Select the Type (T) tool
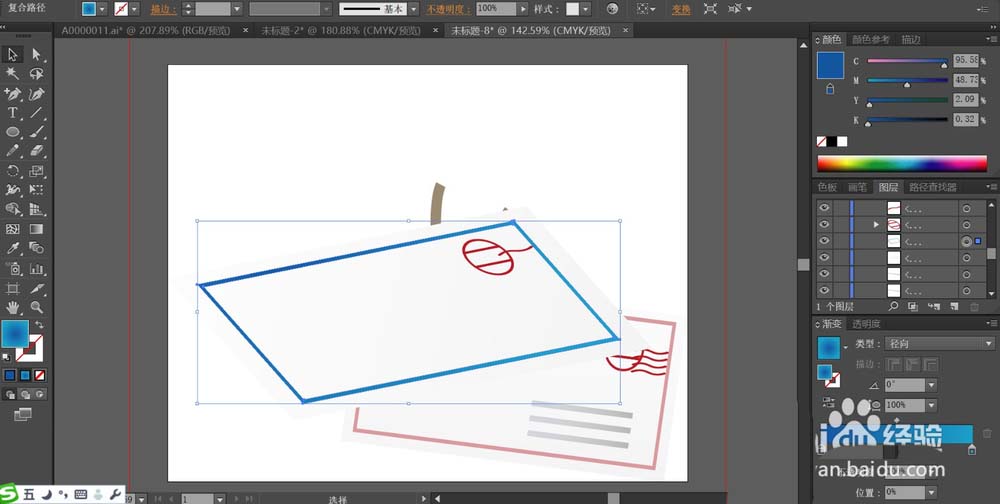1000x504 pixels. pyautogui.click(x=13, y=113)
